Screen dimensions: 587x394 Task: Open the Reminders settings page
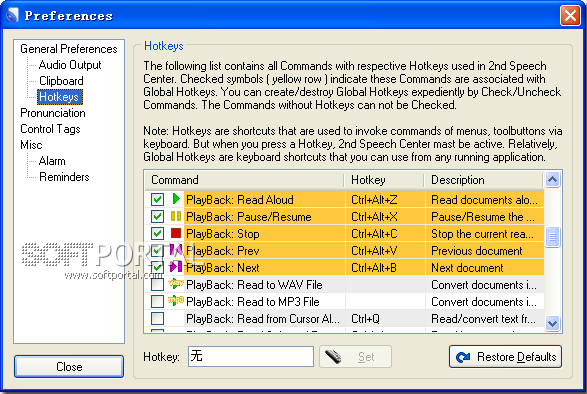click(x=64, y=177)
